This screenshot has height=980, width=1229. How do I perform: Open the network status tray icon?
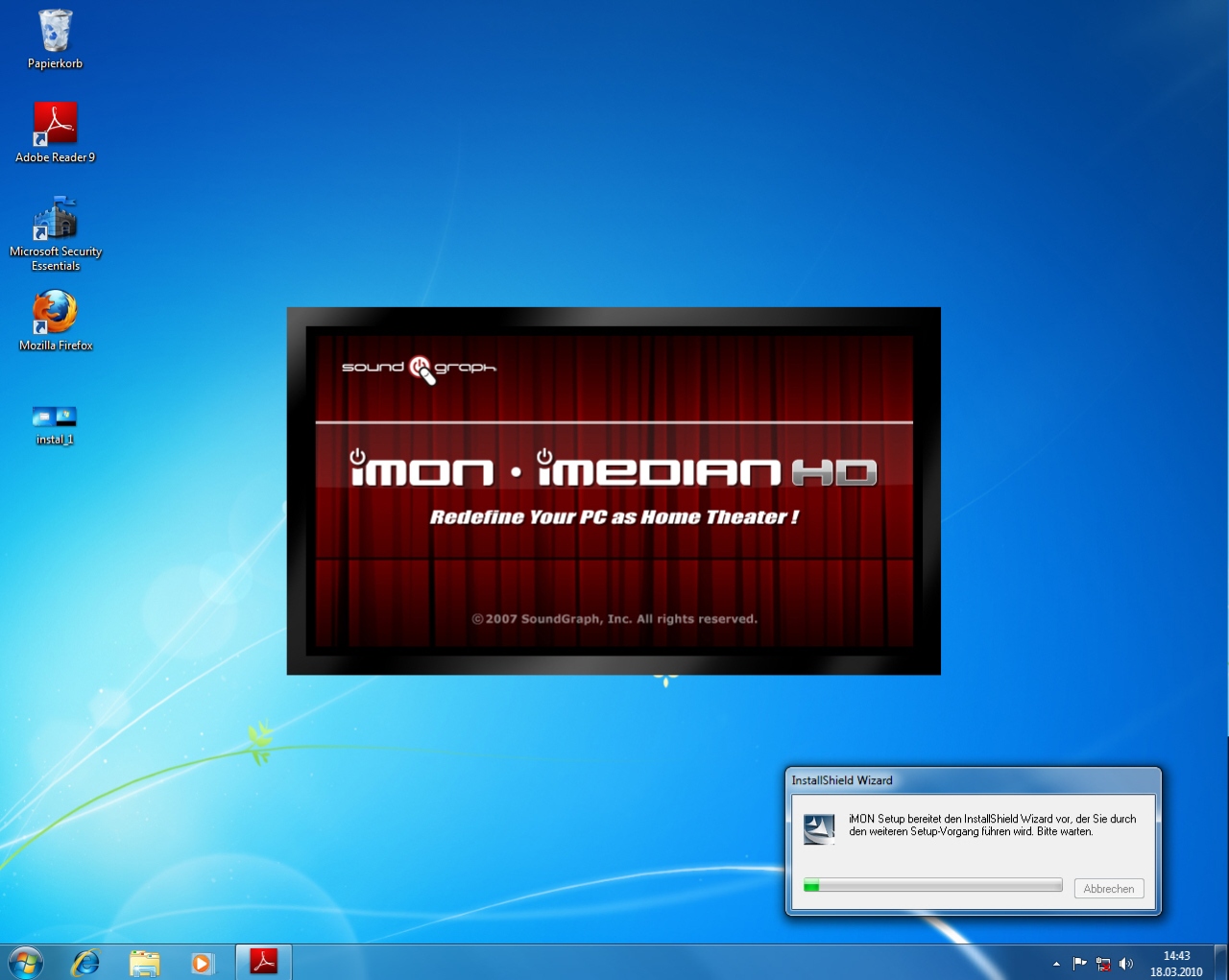pos(1103,964)
